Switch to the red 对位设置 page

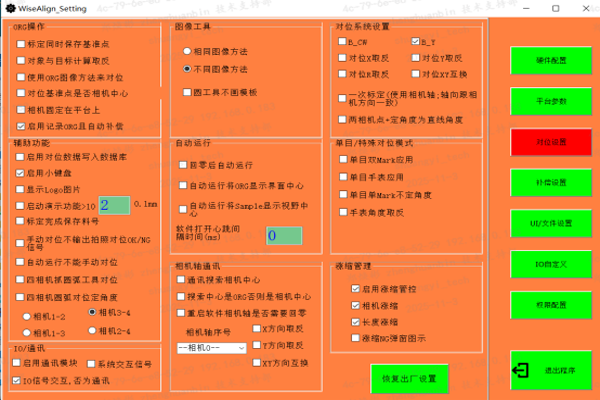[x=551, y=141]
